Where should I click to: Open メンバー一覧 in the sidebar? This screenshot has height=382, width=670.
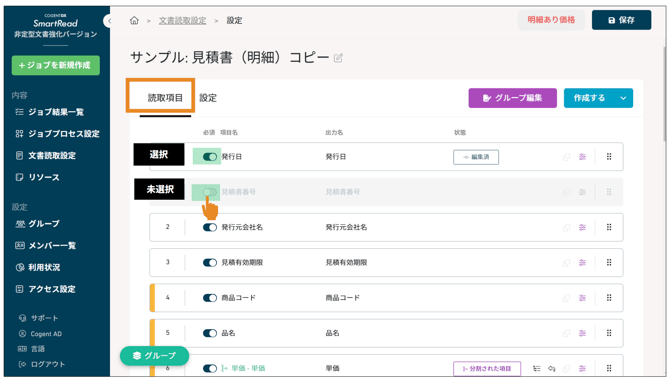pos(46,245)
